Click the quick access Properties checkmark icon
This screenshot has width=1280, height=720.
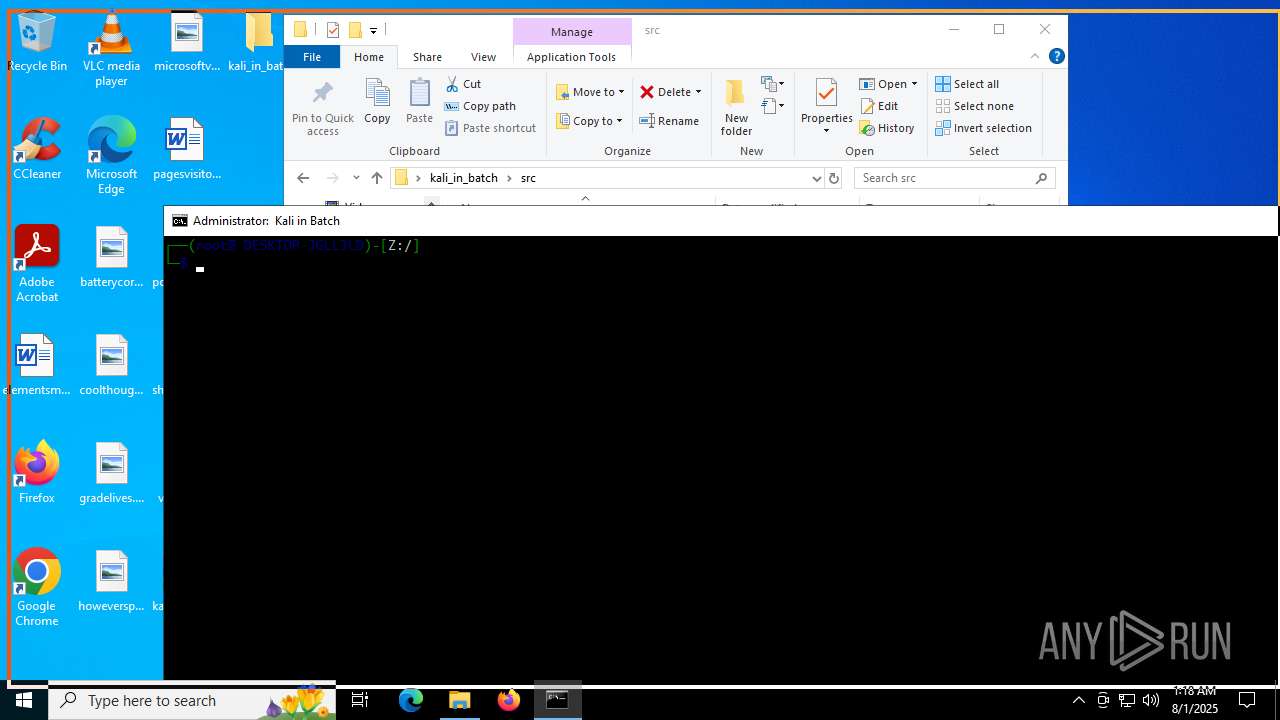(333, 30)
